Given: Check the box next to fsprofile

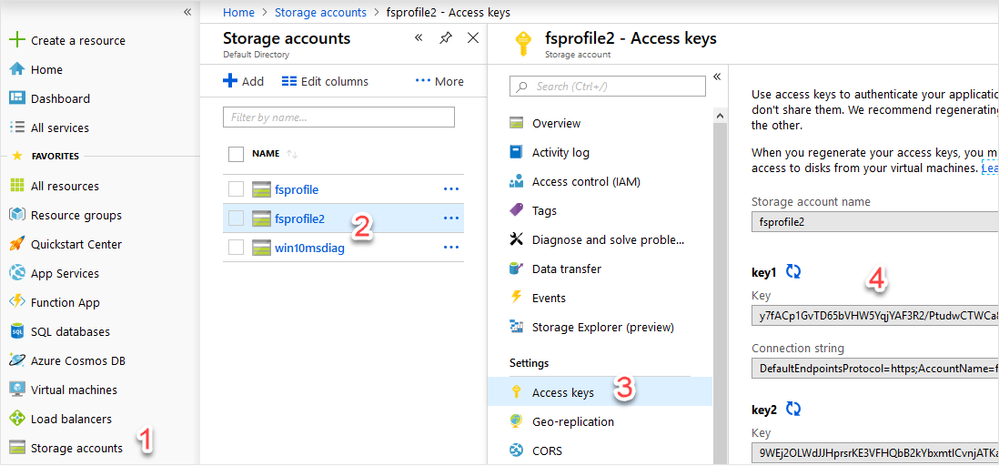Looking at the screenshot, I should point(236,189).
